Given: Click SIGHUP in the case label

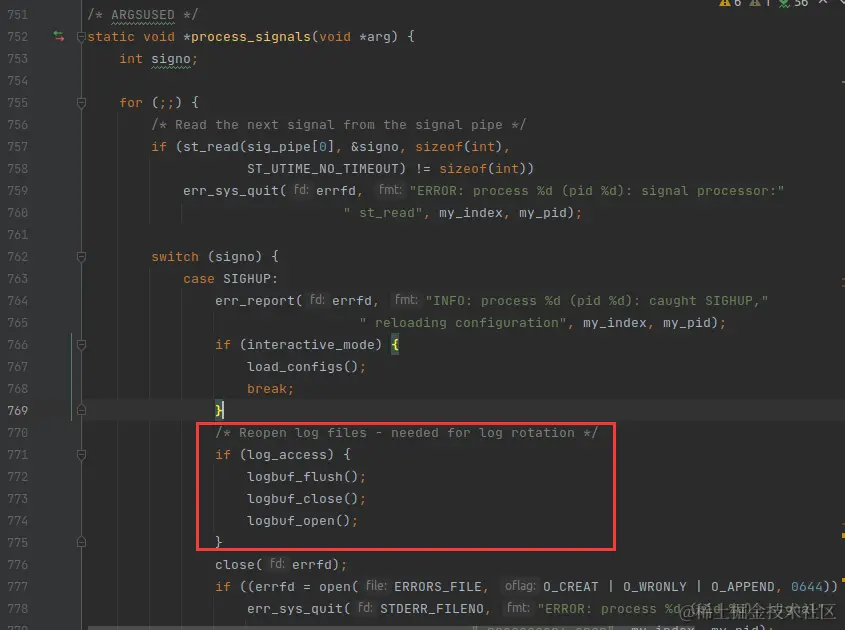Looking at the screenshot, I should [x=247, y=279].
